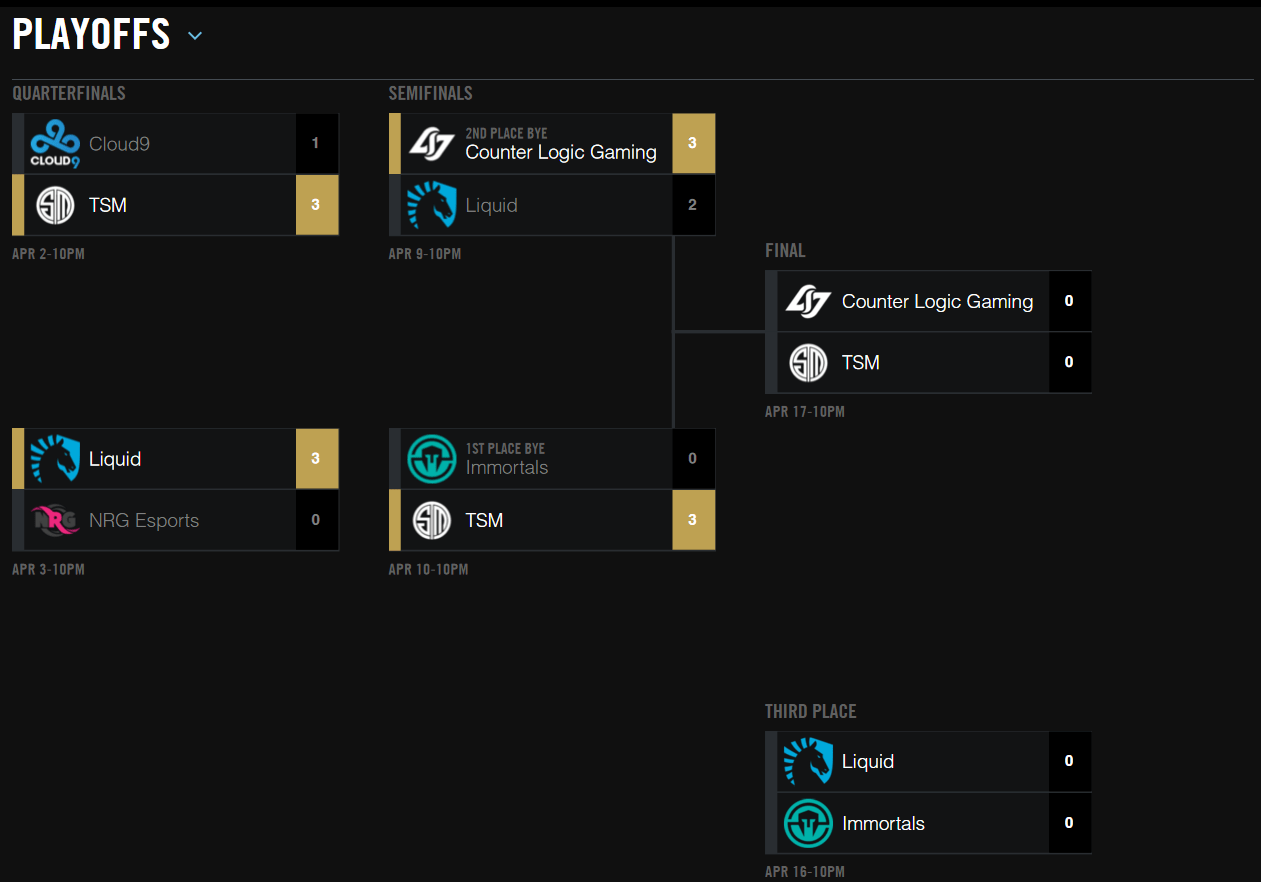Click Liquid logo in the NRG quarterfinal
This screenshot has width=1261, height=882.
pos(55,459)
